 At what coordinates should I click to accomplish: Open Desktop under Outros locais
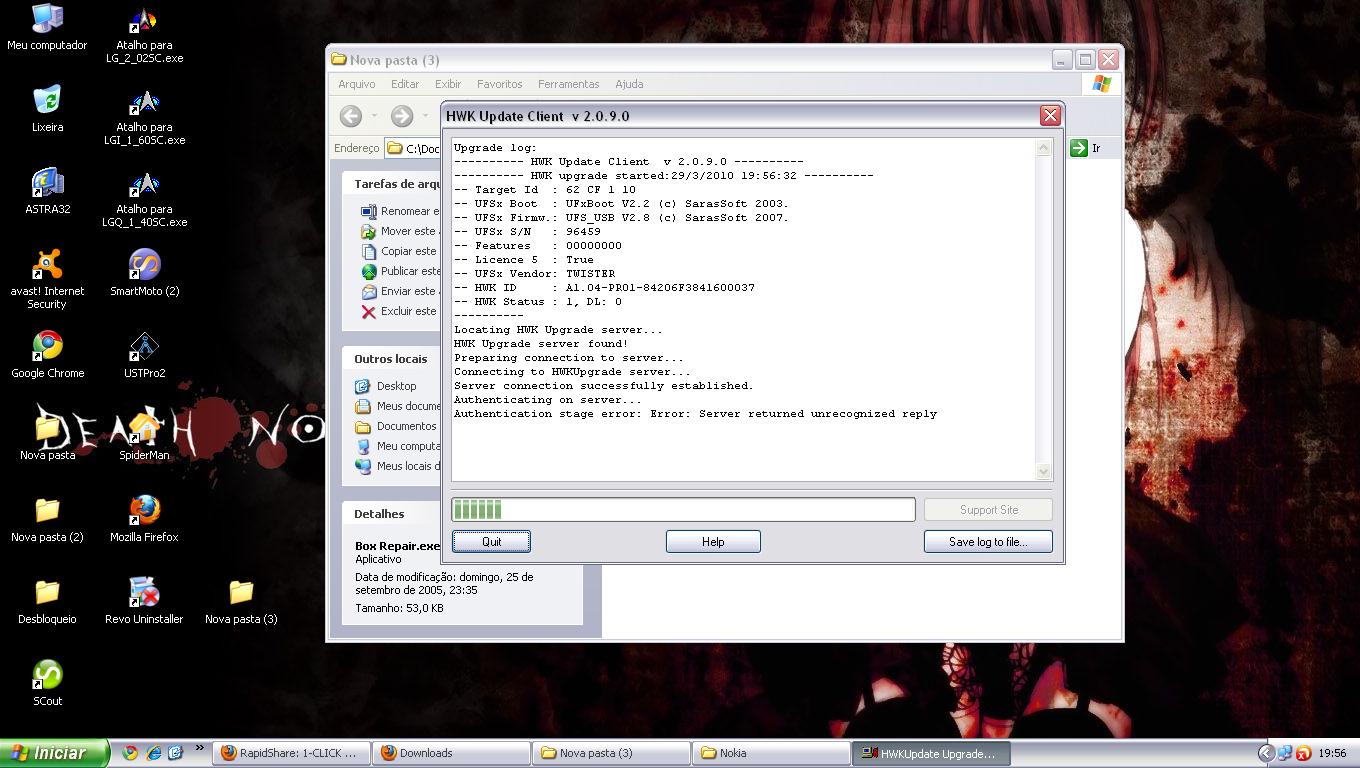386,386
